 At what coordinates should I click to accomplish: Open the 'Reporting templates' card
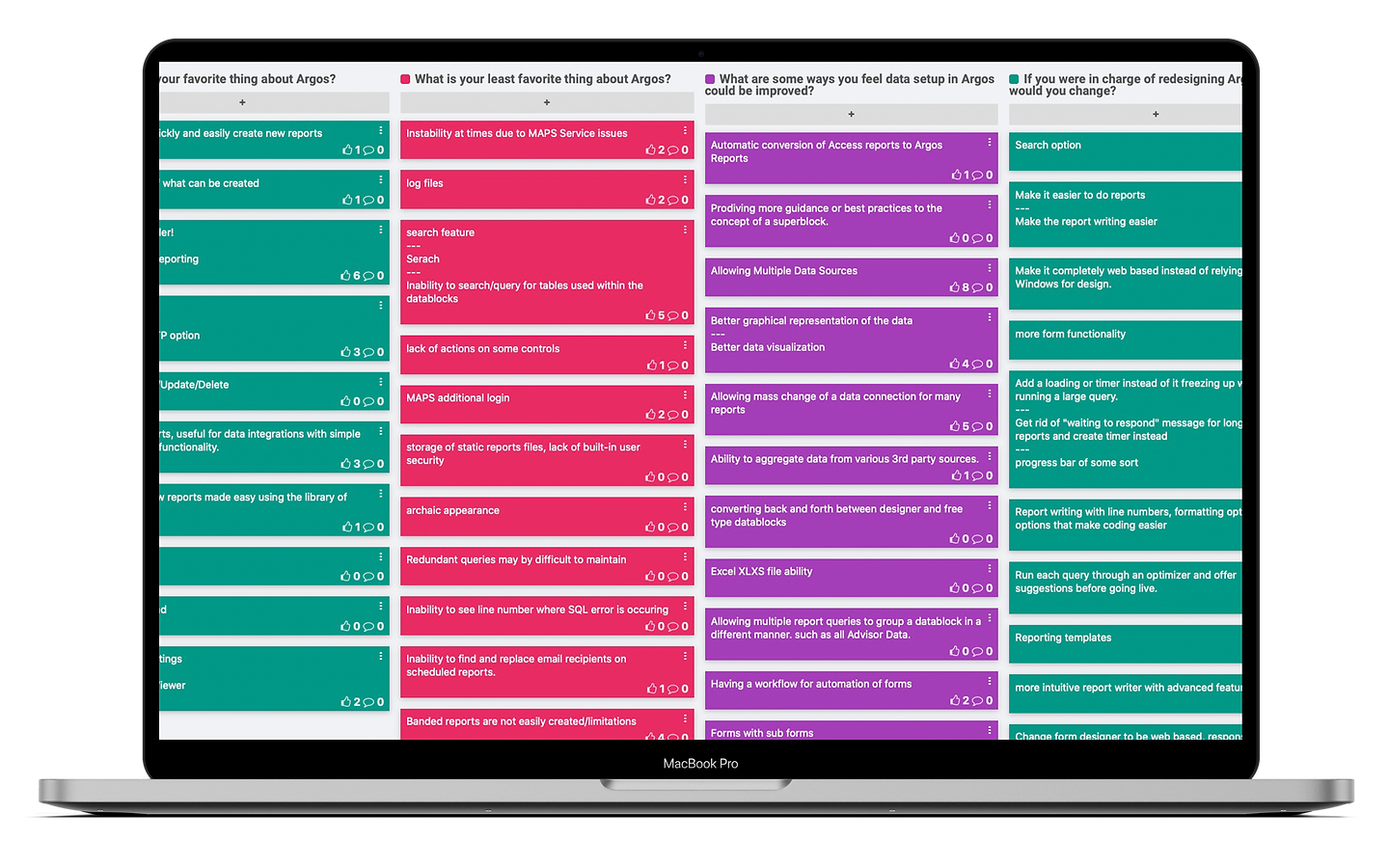pyautogui.click(x=1126, y=644)
